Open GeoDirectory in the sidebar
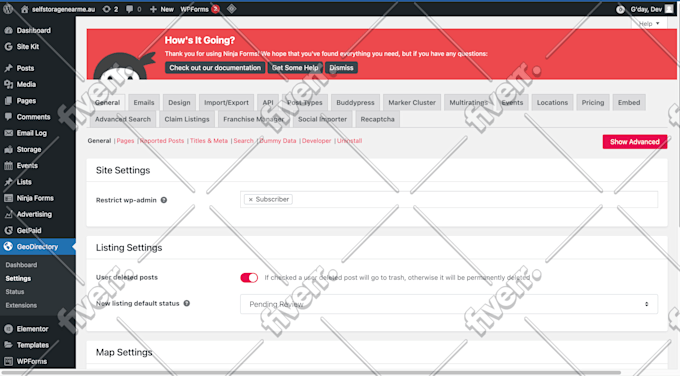 pos(38,247)
